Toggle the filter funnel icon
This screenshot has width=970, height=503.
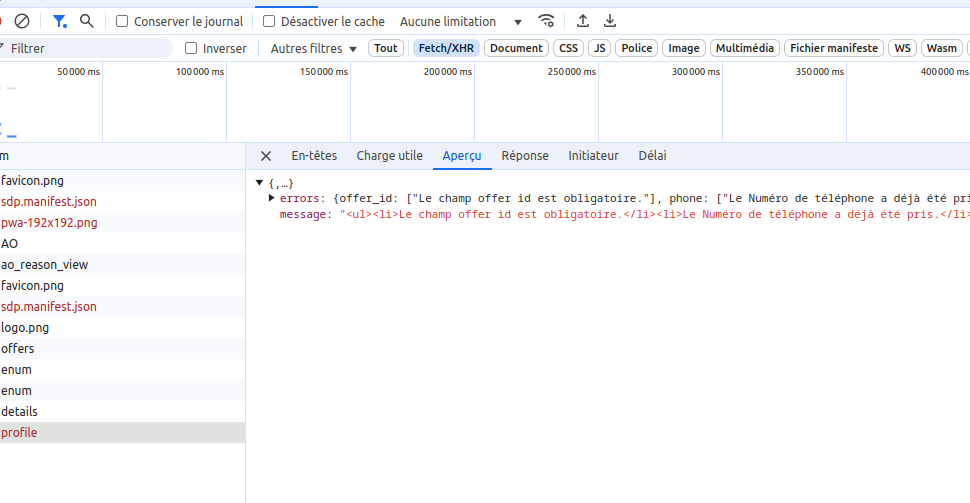[59, 21]
